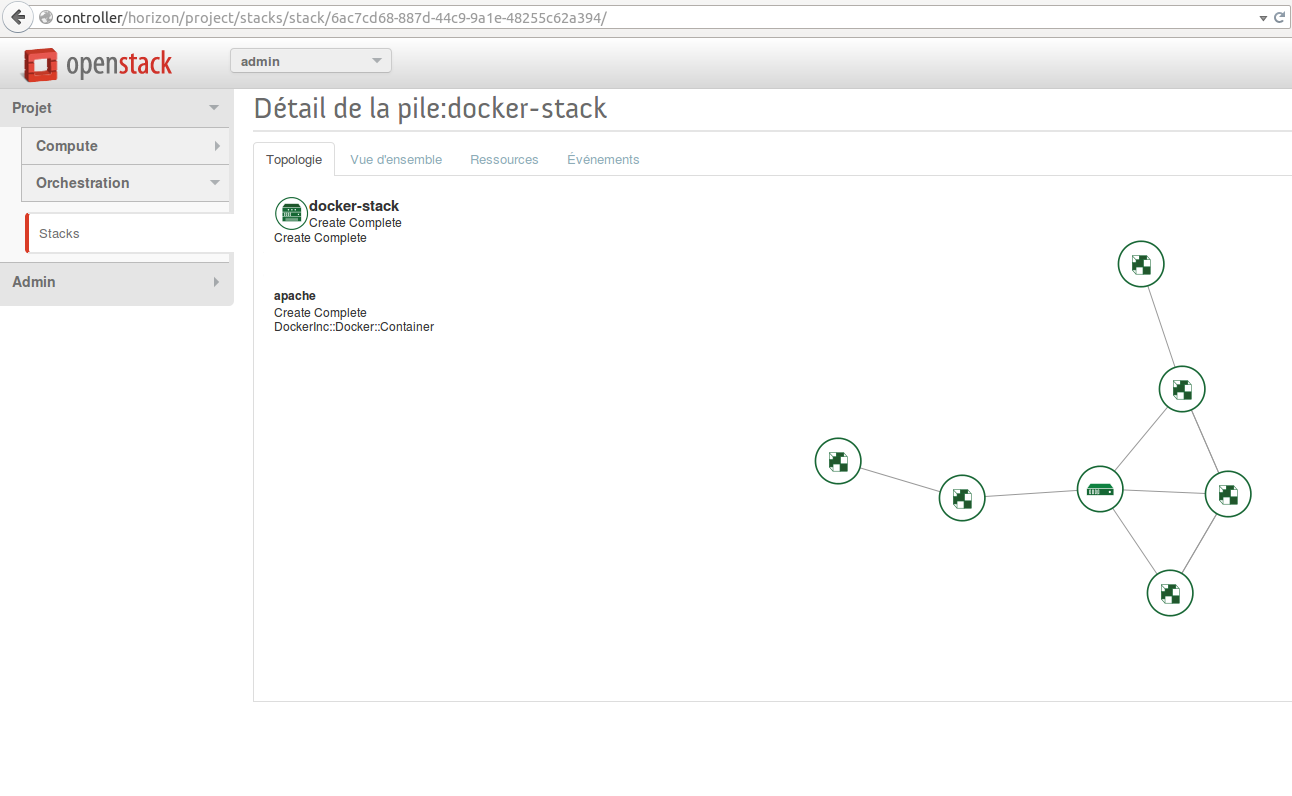This screenshot has width=1292, height=796.
Task: Click the globe site identity icon
Action: (x=45, y=18)
